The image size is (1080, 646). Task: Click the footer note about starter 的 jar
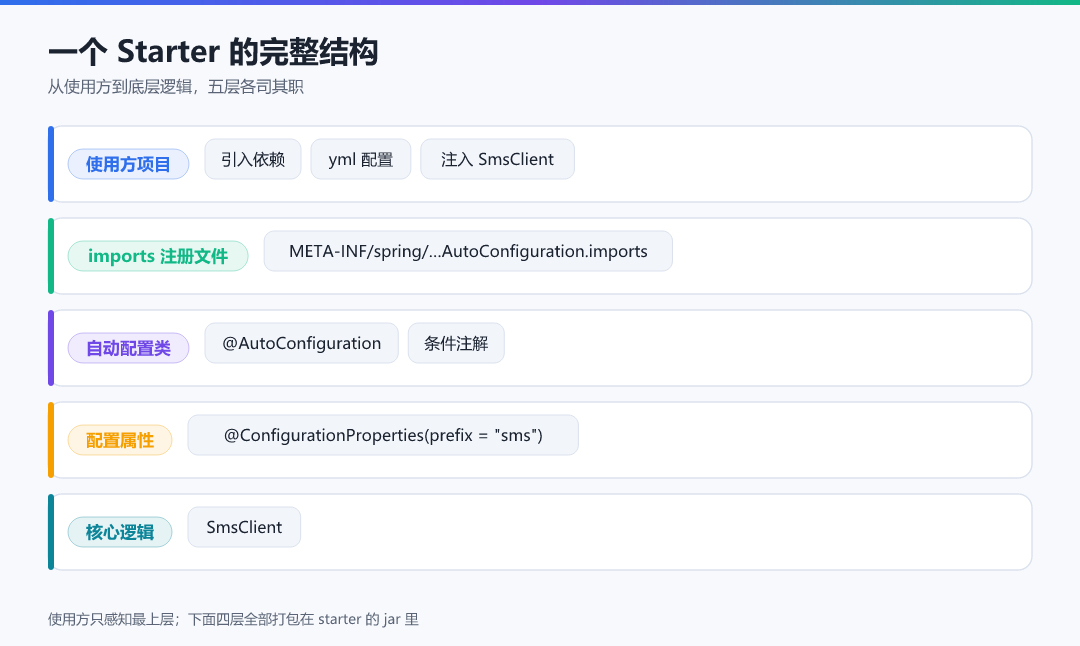click(x=233, y=619)
